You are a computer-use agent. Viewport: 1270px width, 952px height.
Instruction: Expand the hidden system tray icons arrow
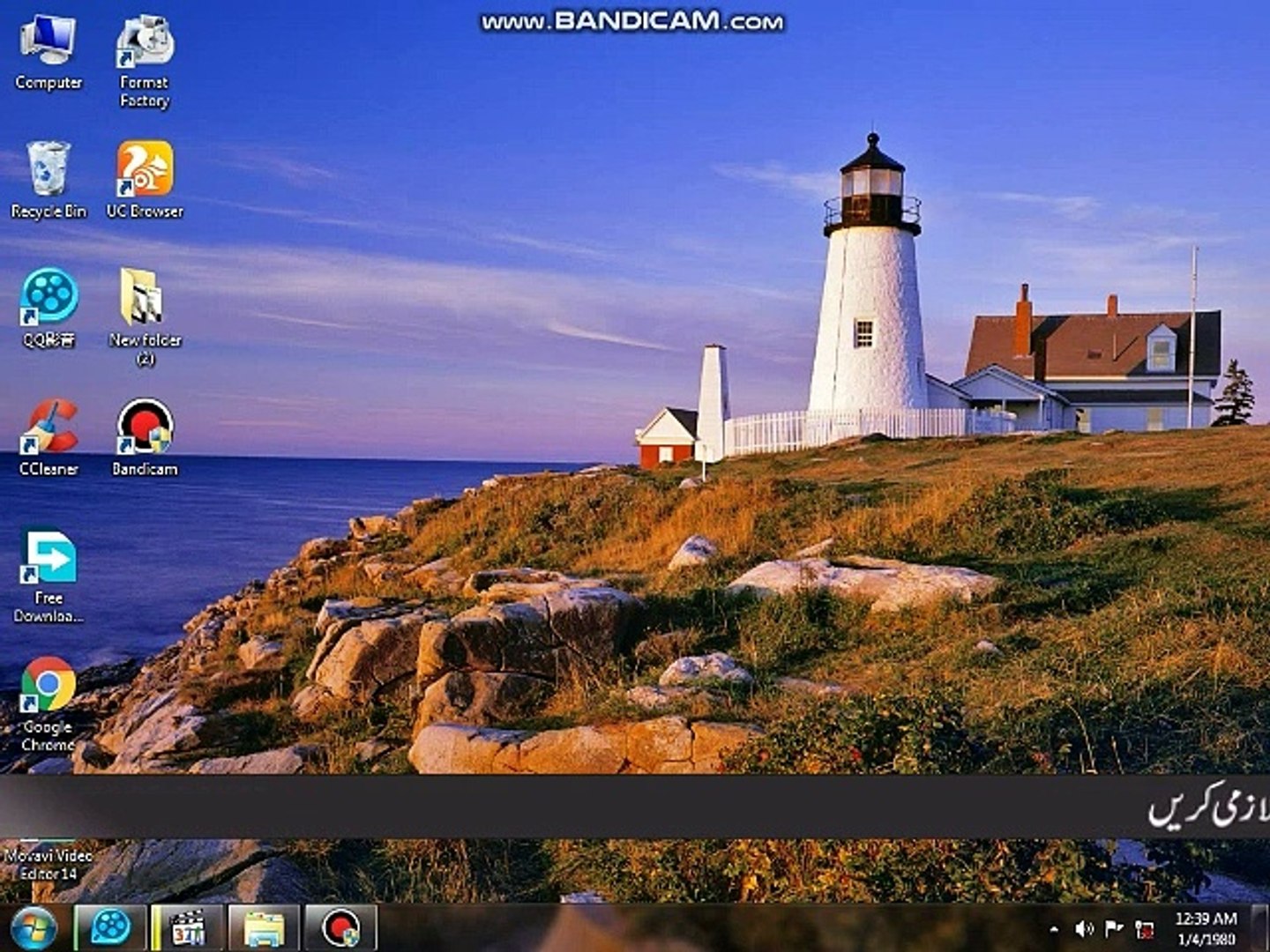[1054, 929]
